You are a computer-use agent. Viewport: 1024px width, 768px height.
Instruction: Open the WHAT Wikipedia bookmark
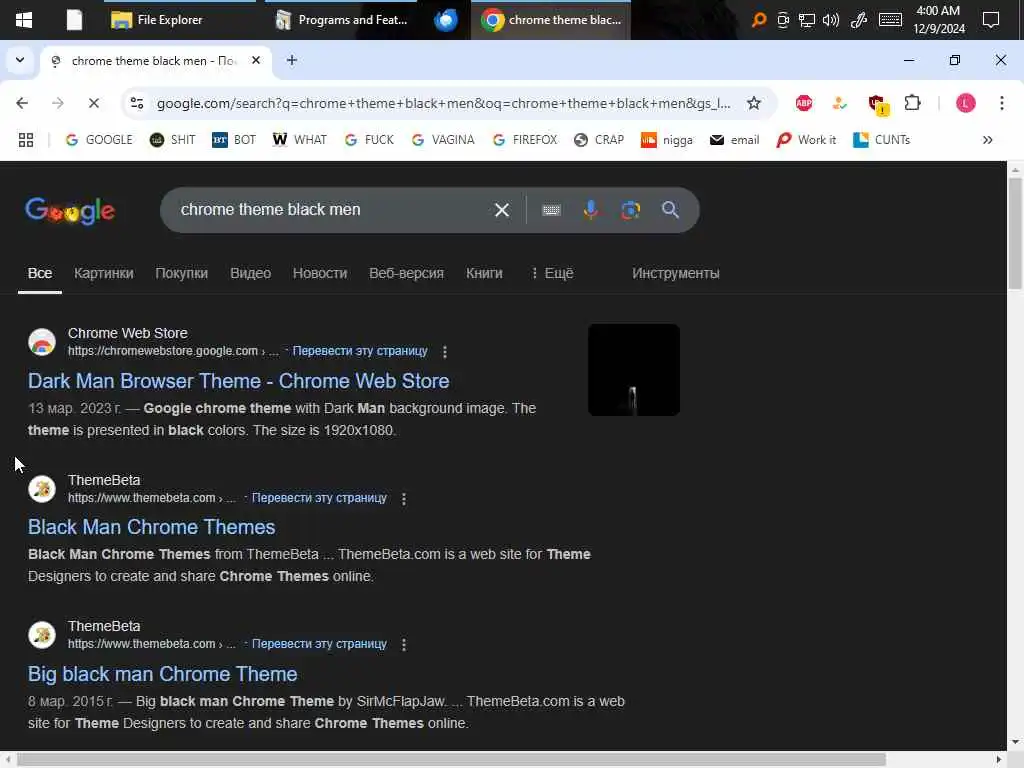click(299, 140)
